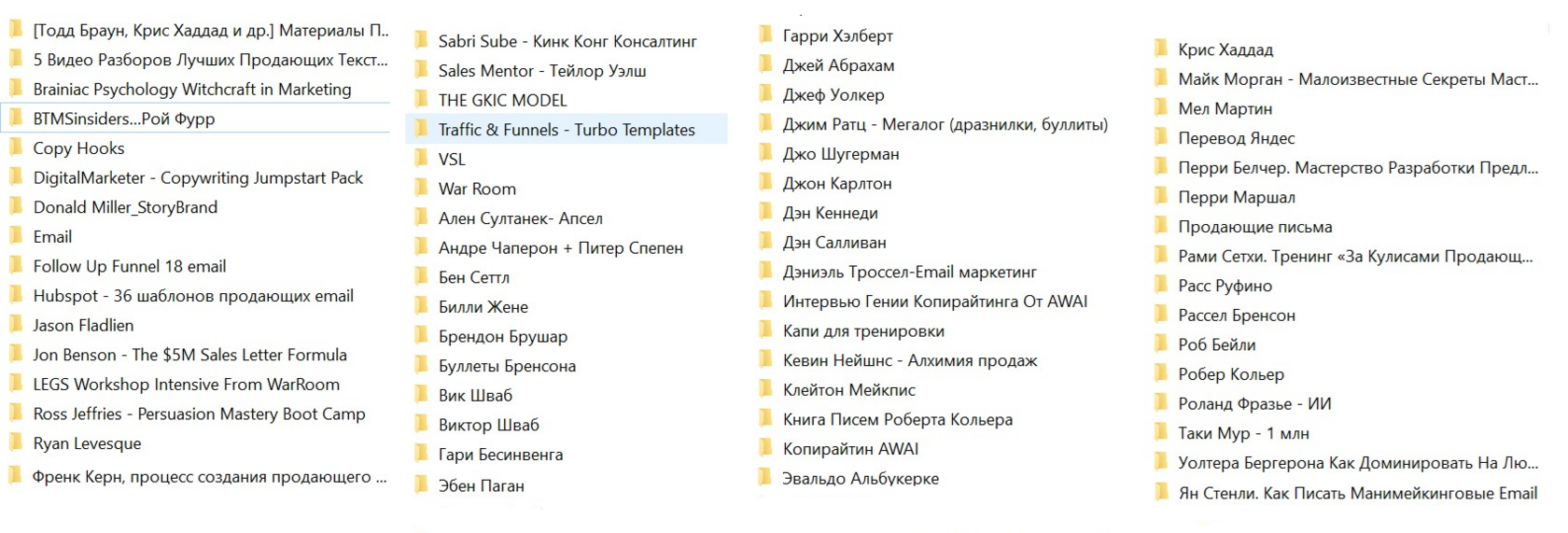Select Кевин Нейшнс - Алхимия продаж

(x=910, y=360)
